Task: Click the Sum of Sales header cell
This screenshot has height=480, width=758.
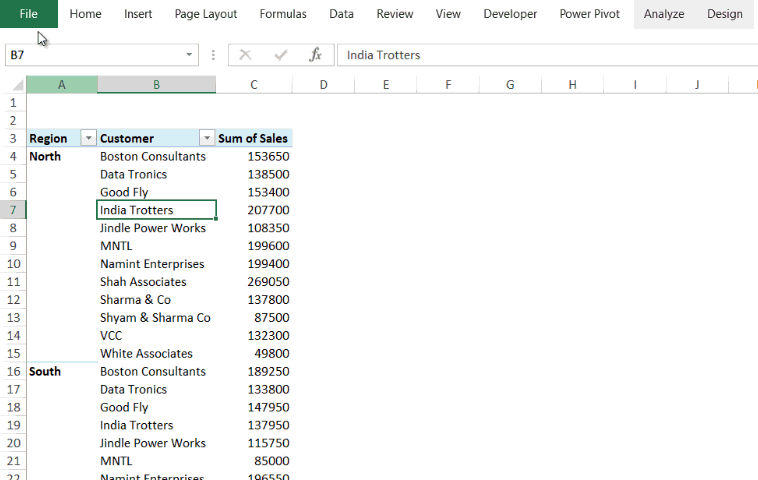Action: (x=254, y=138)
